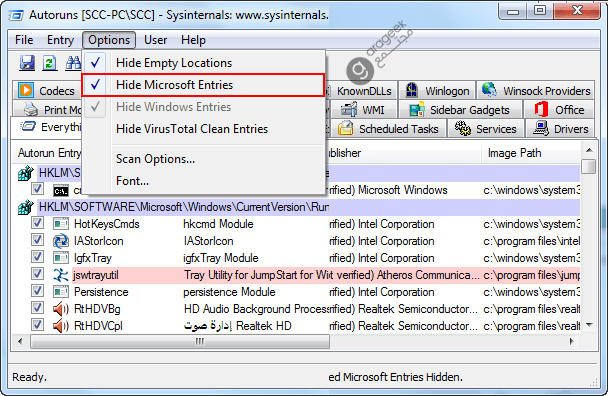
Task: Switch to the Winlogon tab
Action: tap(437, 91)
